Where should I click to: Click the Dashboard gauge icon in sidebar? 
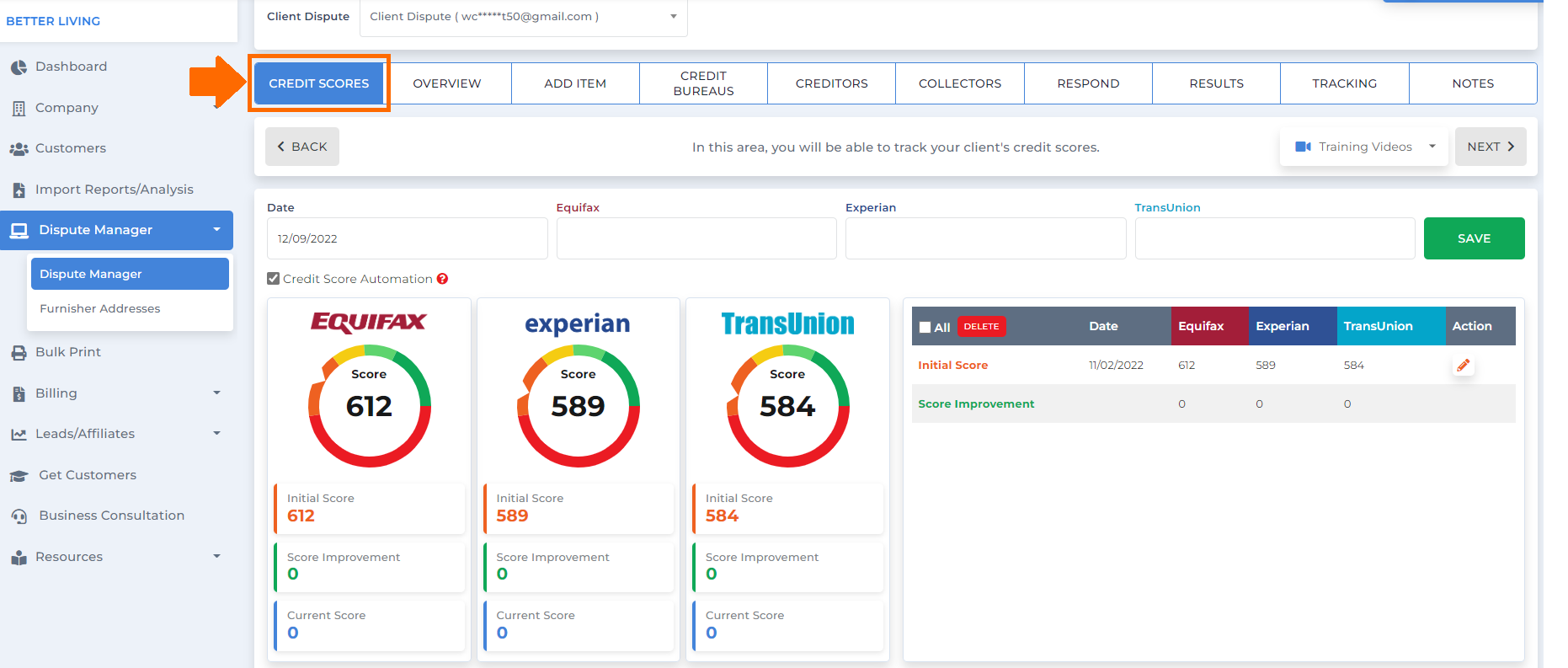[x=19, y=67]
